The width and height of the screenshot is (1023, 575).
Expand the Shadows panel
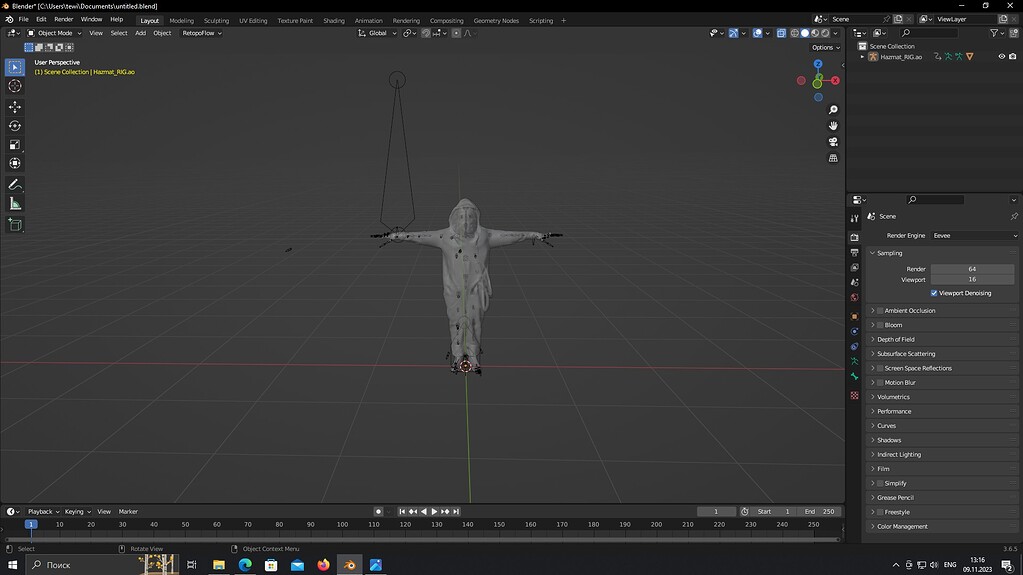(x=889, y=440)
